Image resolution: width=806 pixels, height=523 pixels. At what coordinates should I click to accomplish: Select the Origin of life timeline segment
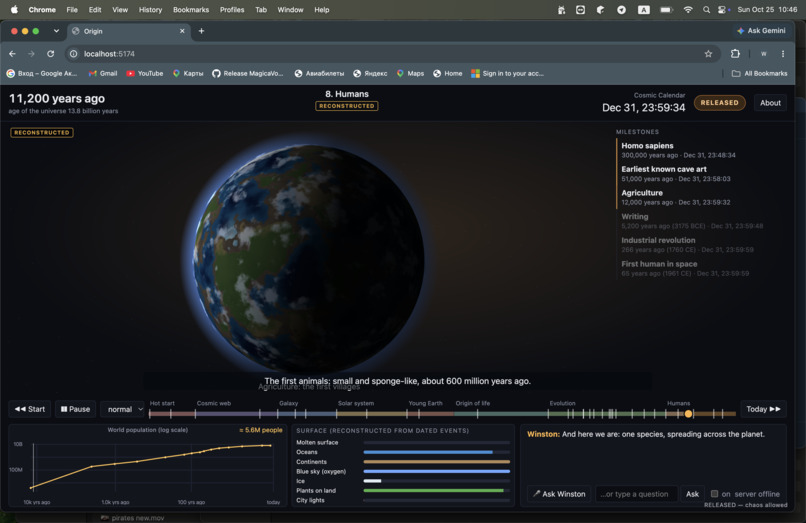(501, 413)
